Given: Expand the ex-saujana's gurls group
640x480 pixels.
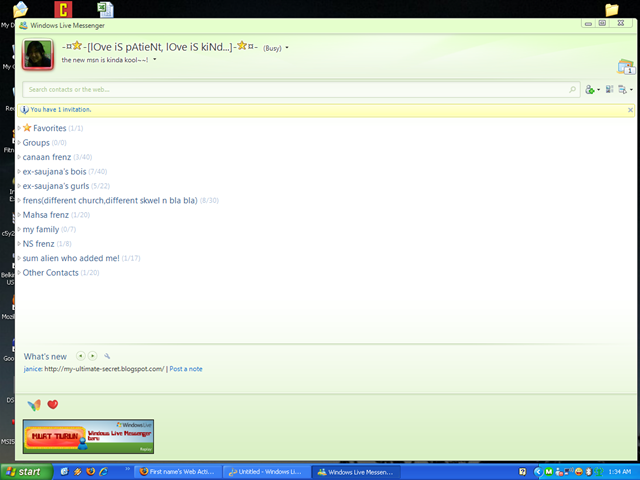Looking at the screenshot, I should point(19,186).
